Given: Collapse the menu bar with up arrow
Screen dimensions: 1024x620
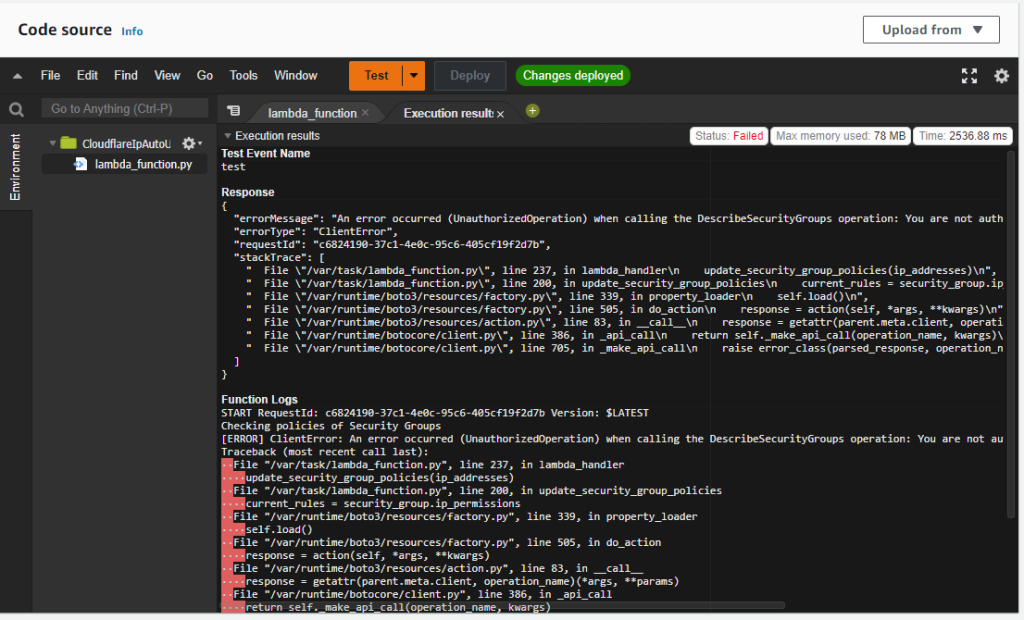Looking at the screenshot, I should [x=17, y=76].
